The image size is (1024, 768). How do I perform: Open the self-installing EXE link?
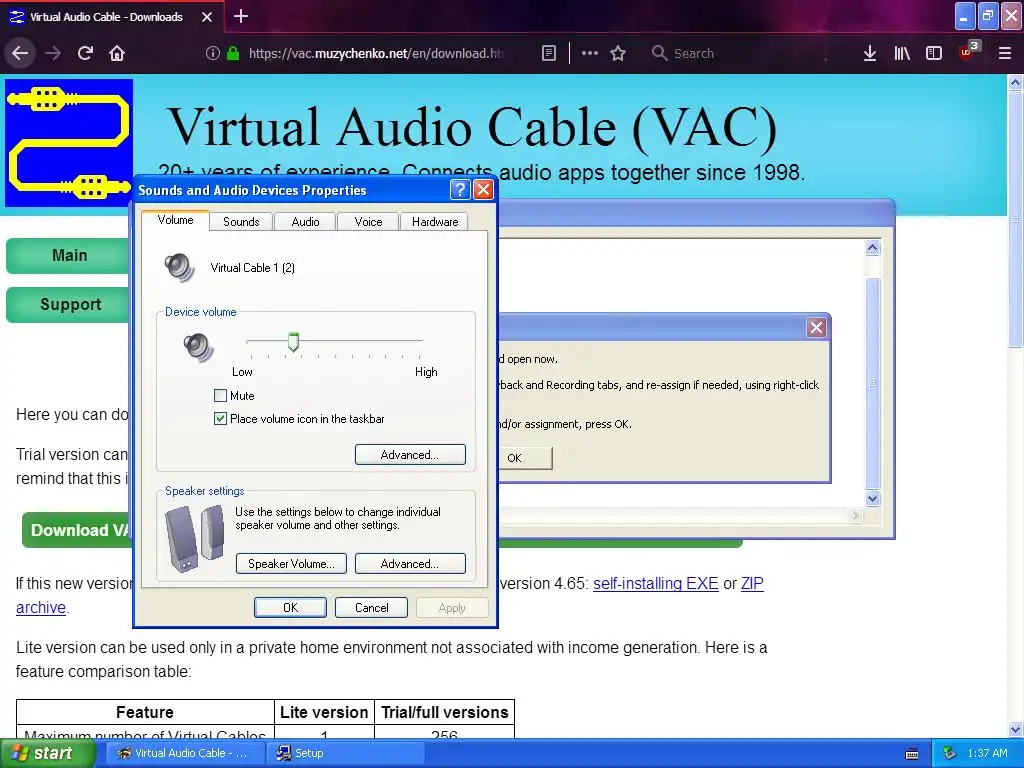click(655, 583)
